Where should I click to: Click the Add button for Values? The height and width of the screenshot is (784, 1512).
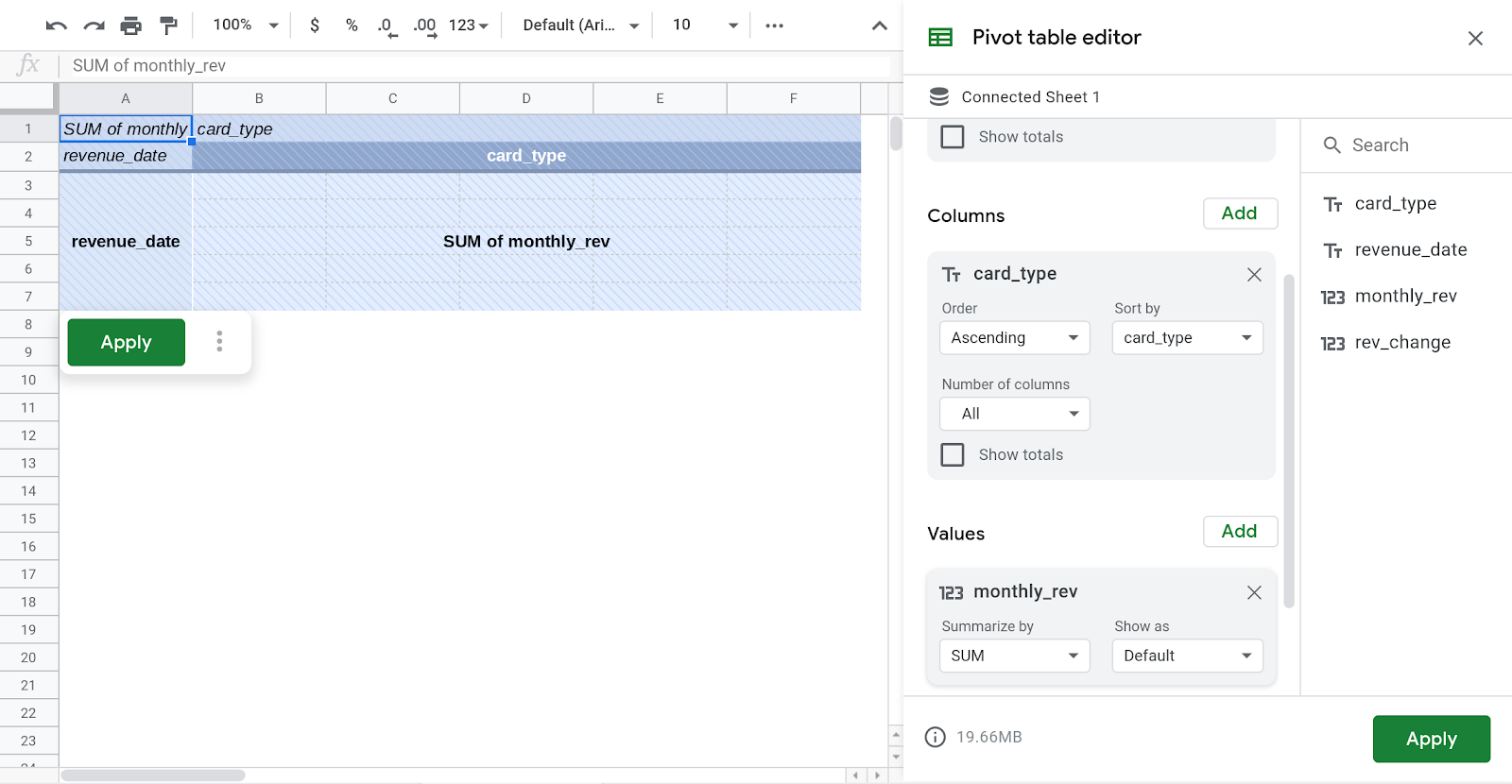pos(1239,532)
